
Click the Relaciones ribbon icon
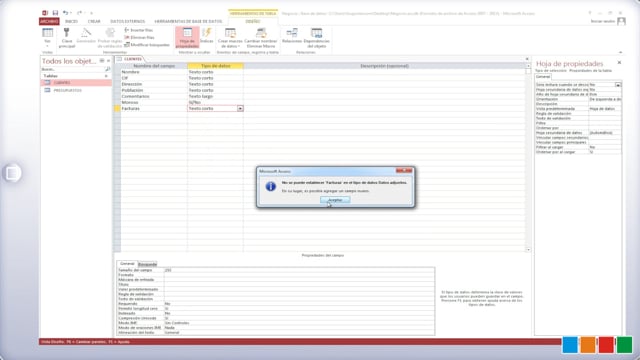(x=292, y=36)
